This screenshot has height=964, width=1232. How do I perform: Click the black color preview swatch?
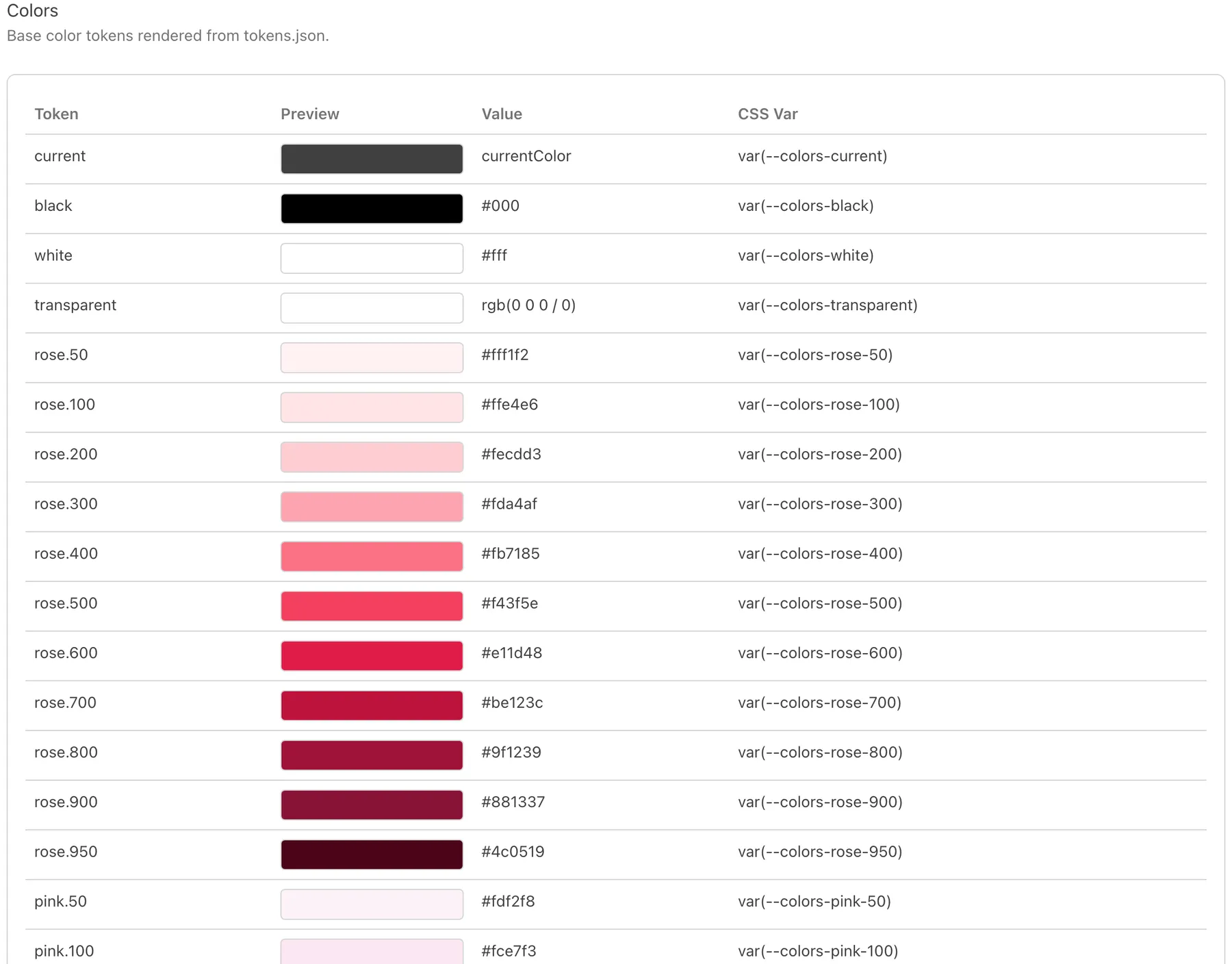click(372, 209)
